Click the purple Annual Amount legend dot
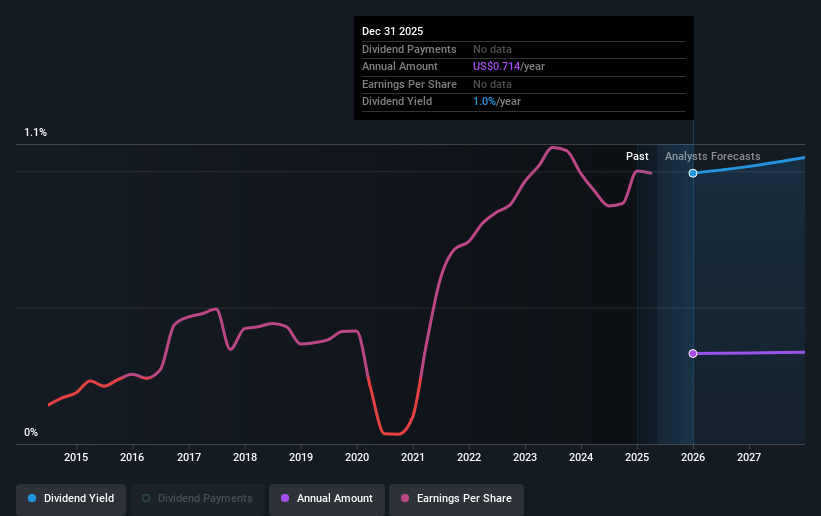The image size is (821, 516). point(285,498)
